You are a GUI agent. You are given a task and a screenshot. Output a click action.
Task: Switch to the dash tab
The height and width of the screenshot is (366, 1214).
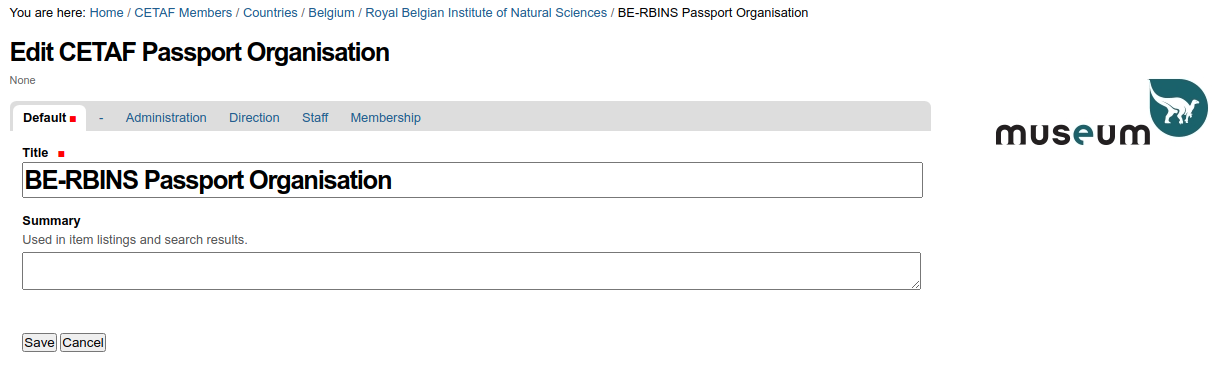tap(101, 118)
